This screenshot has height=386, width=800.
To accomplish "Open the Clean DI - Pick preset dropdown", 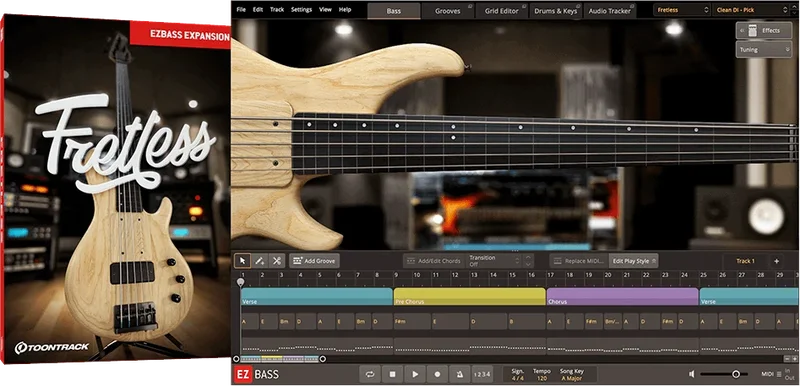I will 751,10.
